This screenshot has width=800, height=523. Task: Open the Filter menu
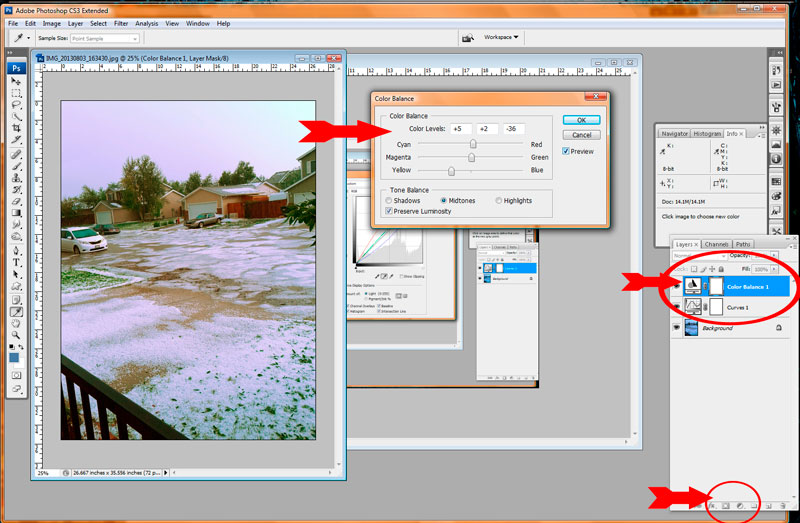121,23
